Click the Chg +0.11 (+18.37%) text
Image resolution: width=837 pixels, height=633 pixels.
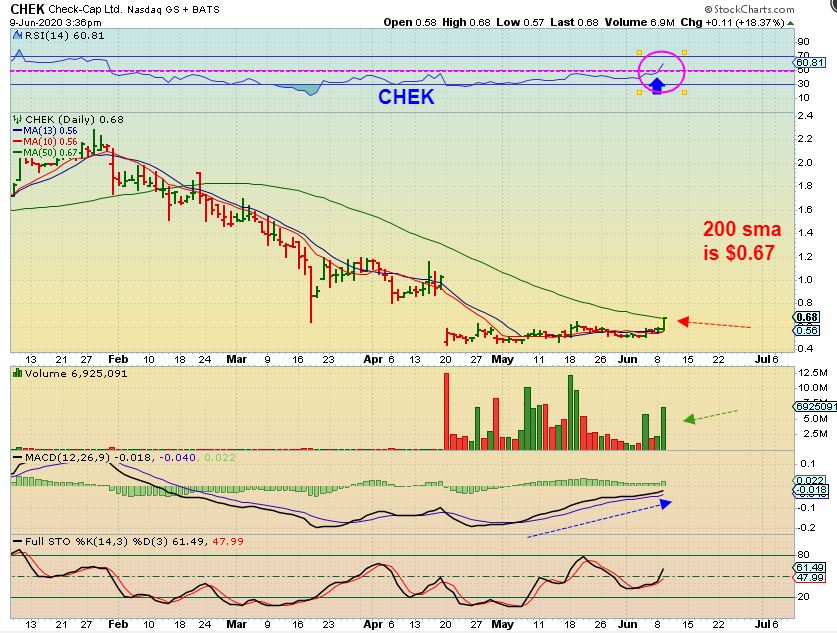[x=732, y=22]
